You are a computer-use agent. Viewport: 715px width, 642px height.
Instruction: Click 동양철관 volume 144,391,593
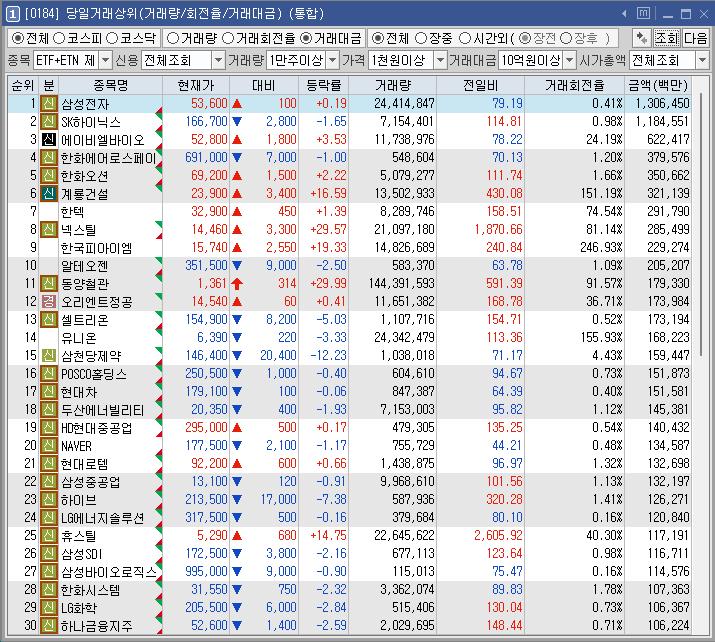click(401, 284)
